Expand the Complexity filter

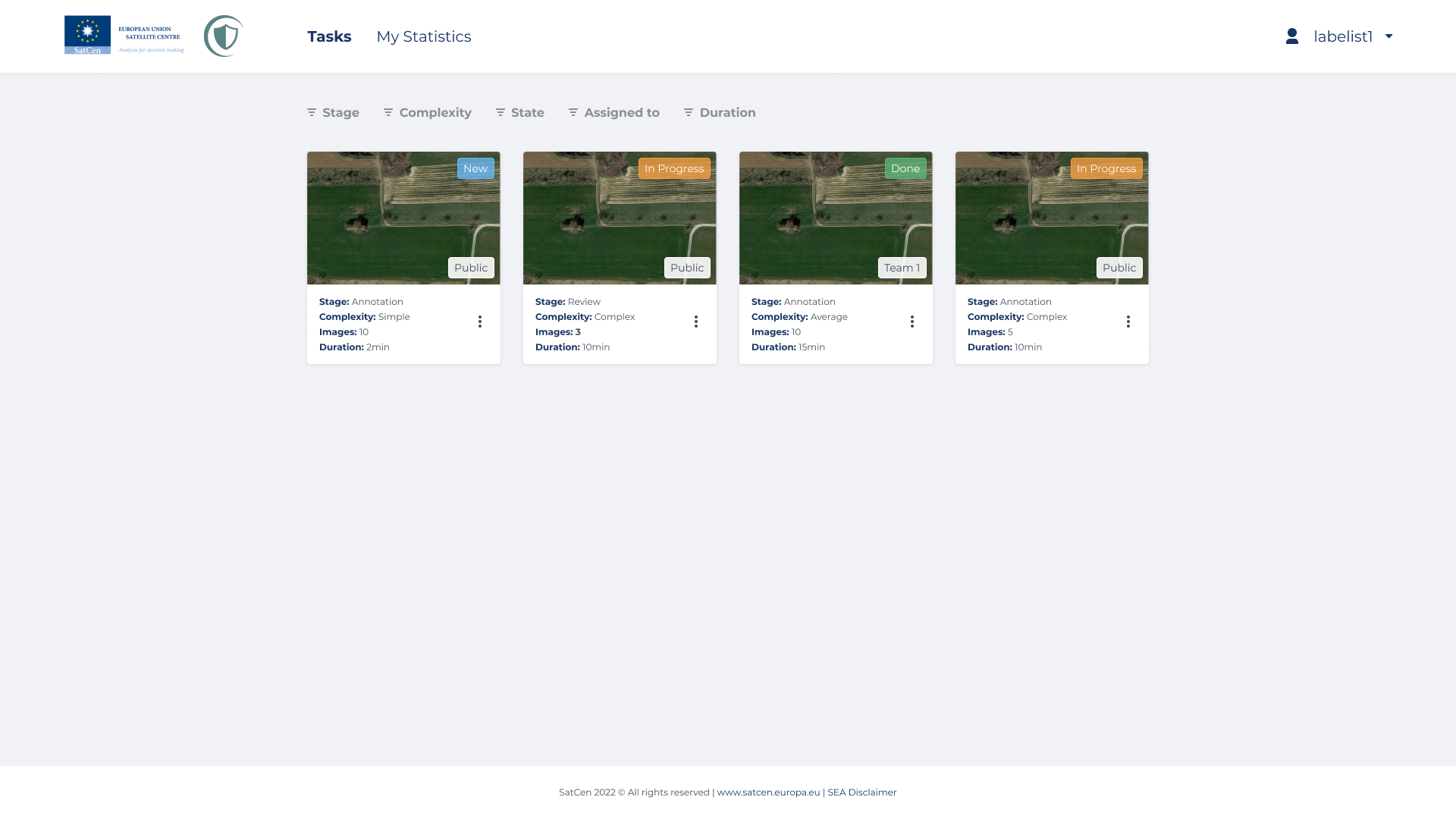tap(428, 112)
